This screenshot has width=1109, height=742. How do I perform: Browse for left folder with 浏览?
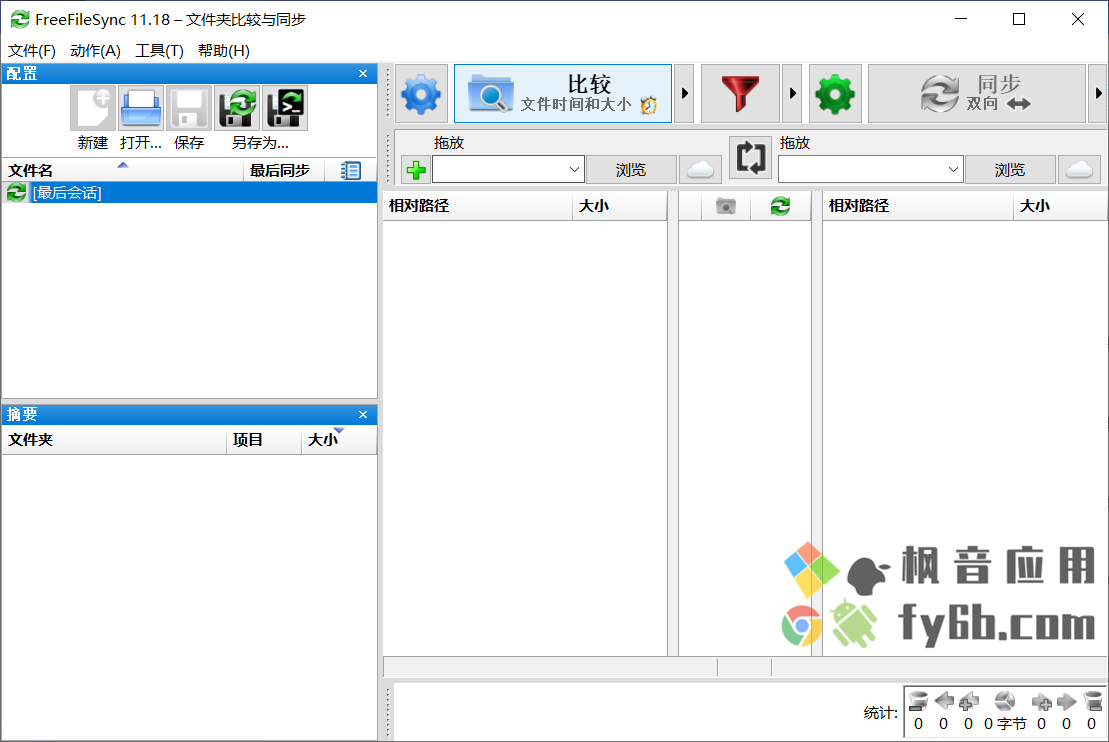631,170
